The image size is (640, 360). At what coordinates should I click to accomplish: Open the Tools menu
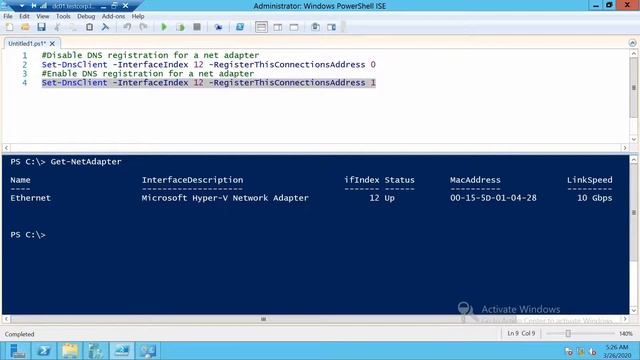(x=63, y=16)
